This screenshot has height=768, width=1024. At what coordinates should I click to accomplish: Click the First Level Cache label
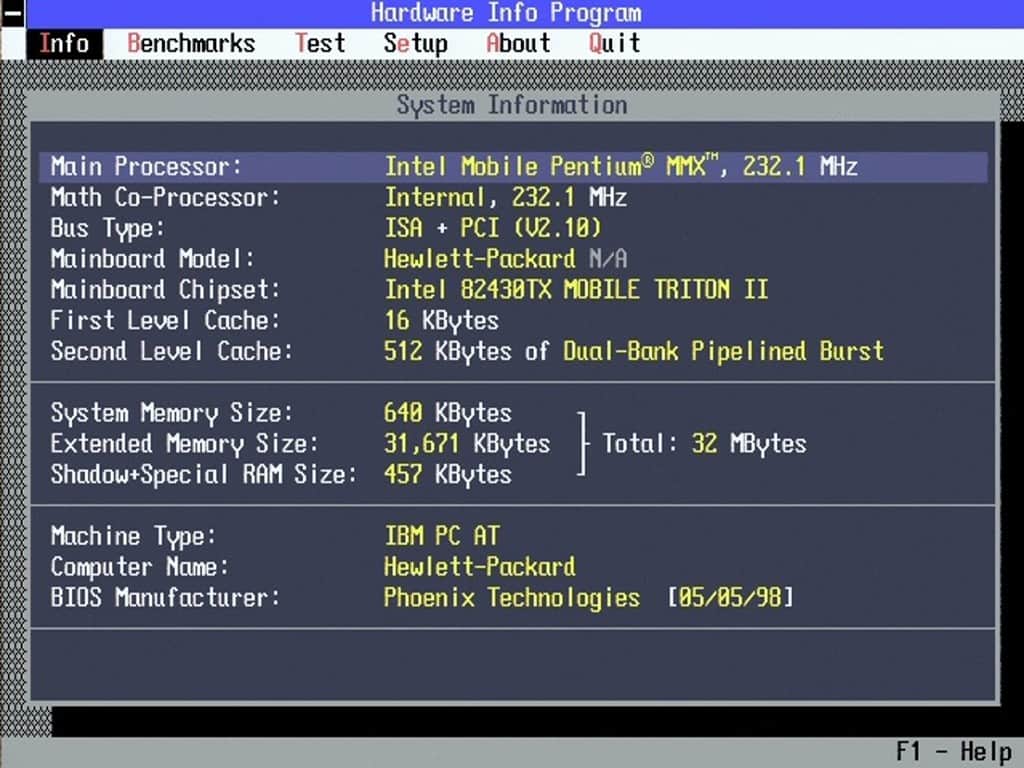click(165, 321)
